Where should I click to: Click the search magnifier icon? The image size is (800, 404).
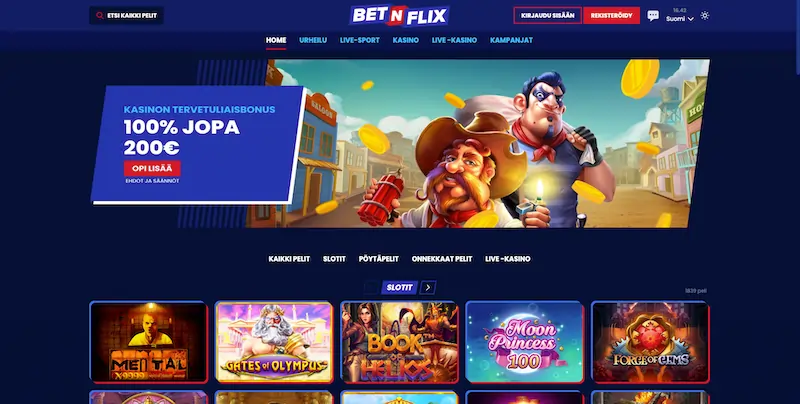(x=99, y=15)
